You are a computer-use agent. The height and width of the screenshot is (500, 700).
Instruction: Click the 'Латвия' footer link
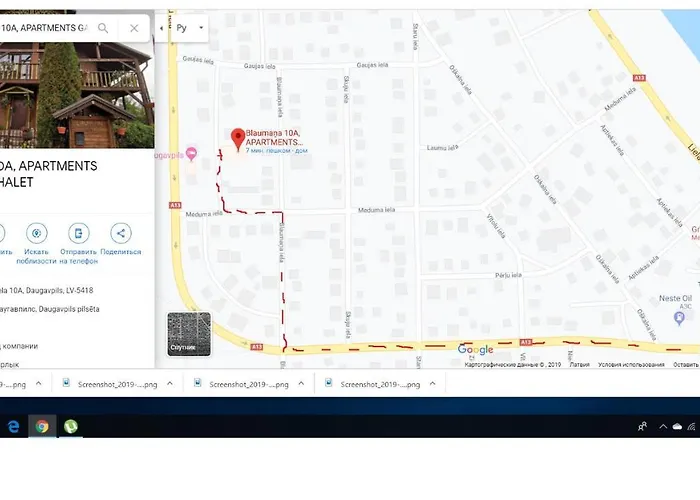coord(579,365)
